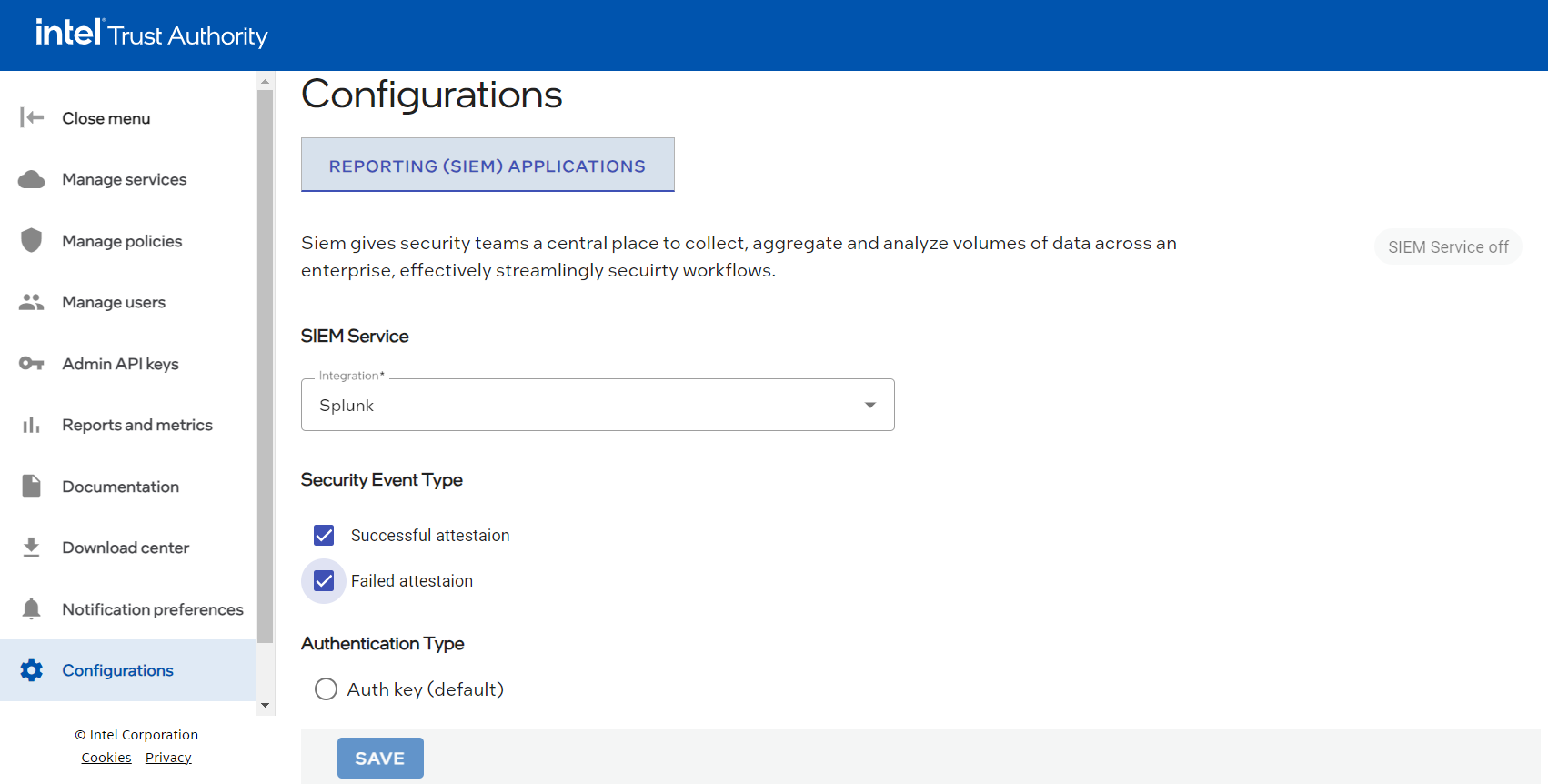Click the bar chart icon for Reports and metrics
This screenshot has width=1548, height=784.
click(32, 425)
